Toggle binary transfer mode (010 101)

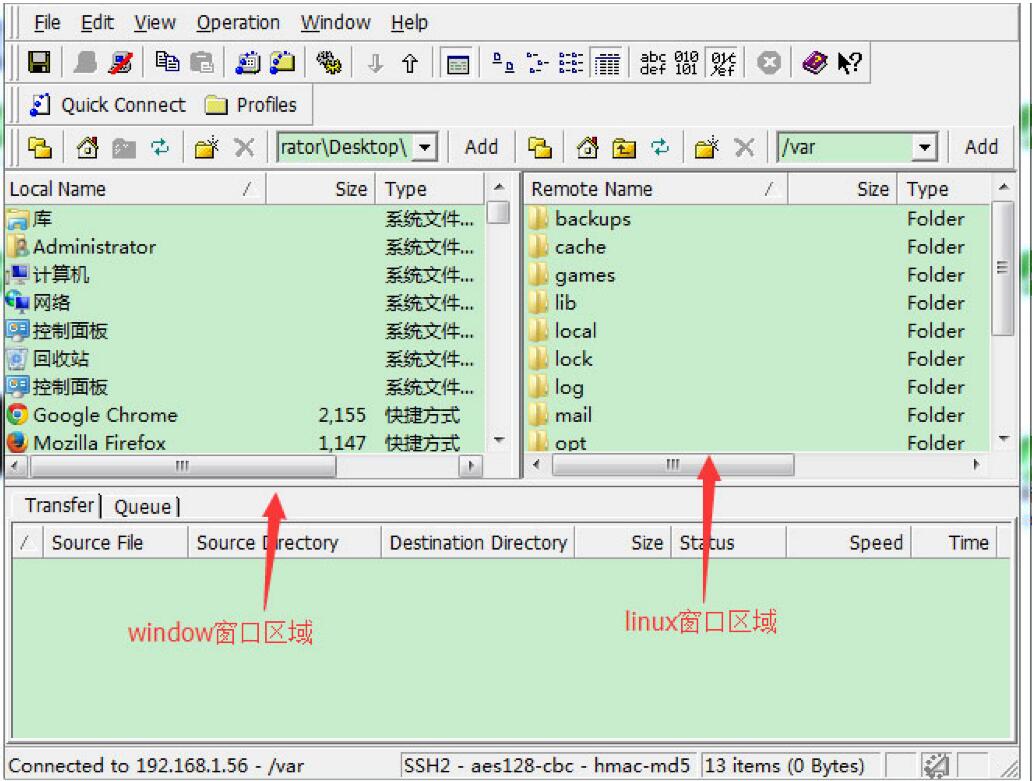pyautogui.click(x=687, y=63)
